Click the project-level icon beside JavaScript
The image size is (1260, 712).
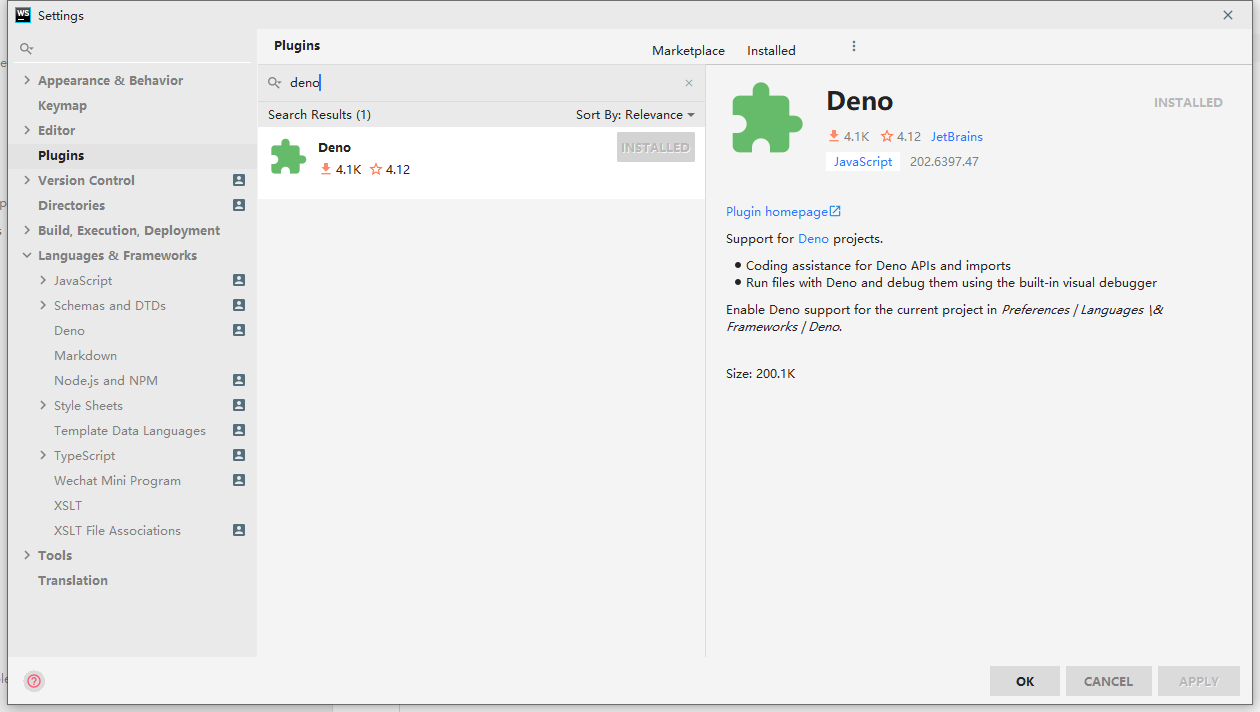[239, 280]
